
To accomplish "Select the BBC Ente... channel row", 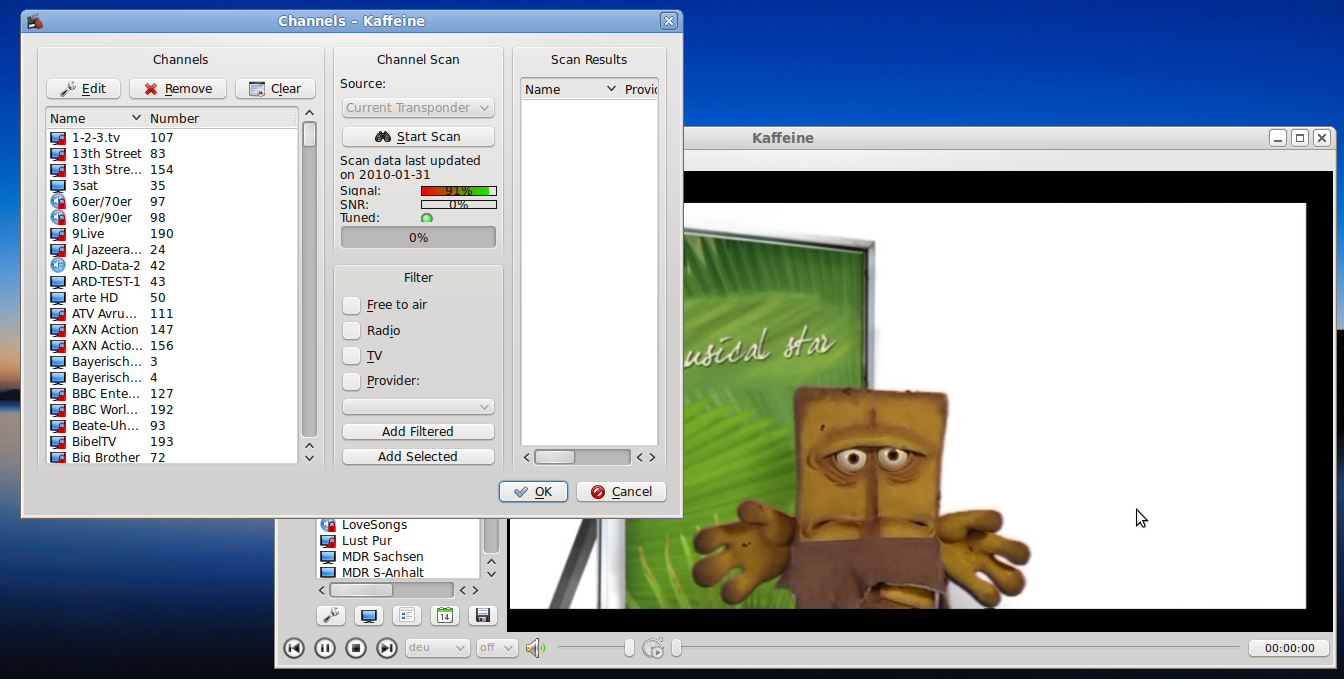I will (172, 394).
